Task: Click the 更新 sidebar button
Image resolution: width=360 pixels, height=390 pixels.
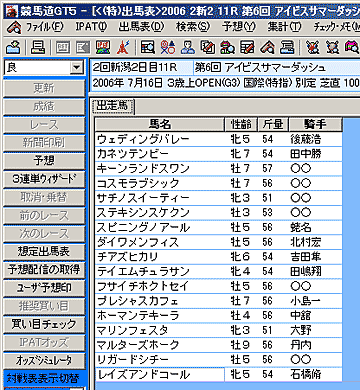Action: coord(44,89)
